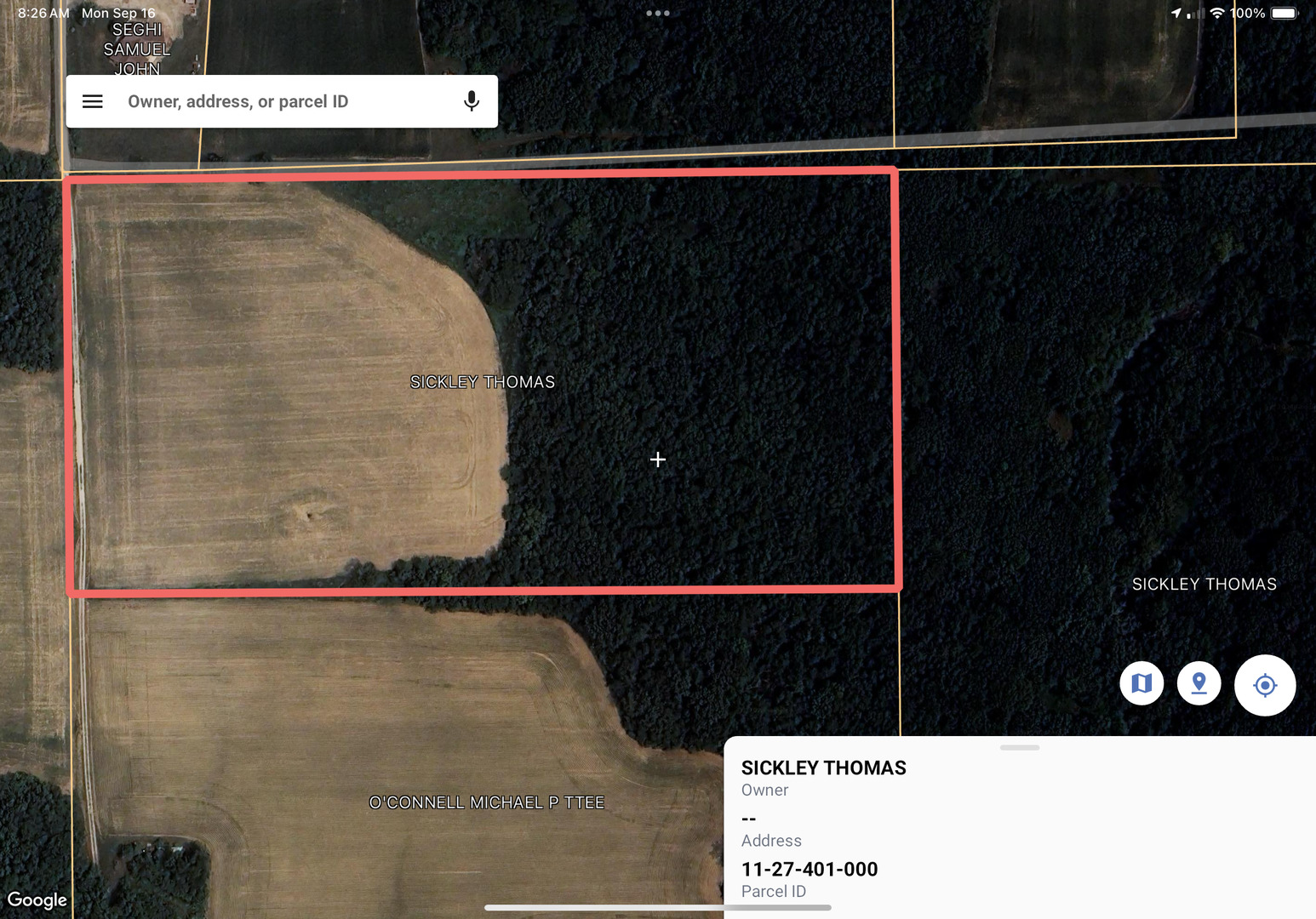Tap the home indicator bar at bottom
The width and height of the screenshot is (1316, 919).
coord(658,908)
